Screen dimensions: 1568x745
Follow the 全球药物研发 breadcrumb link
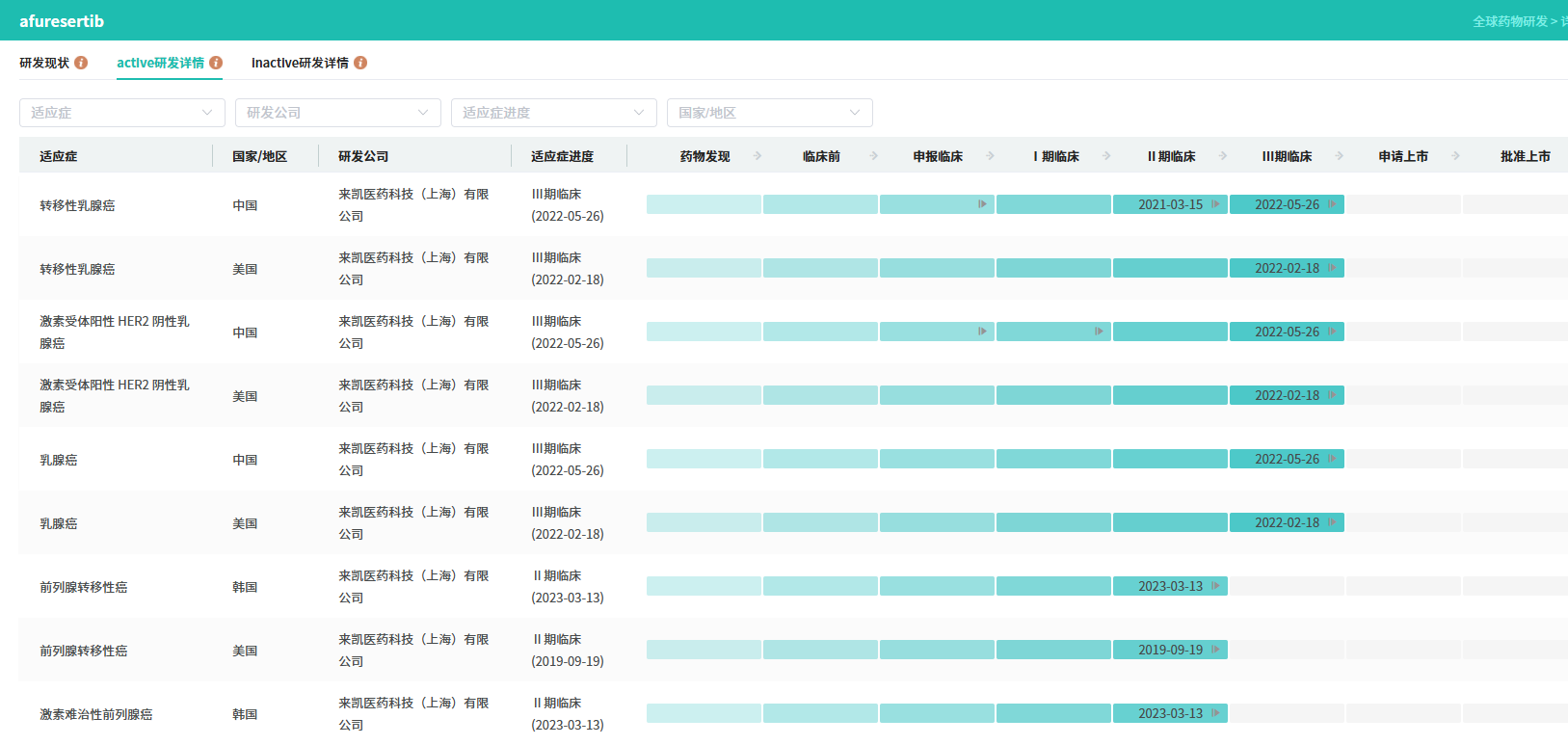(1509, 21)
